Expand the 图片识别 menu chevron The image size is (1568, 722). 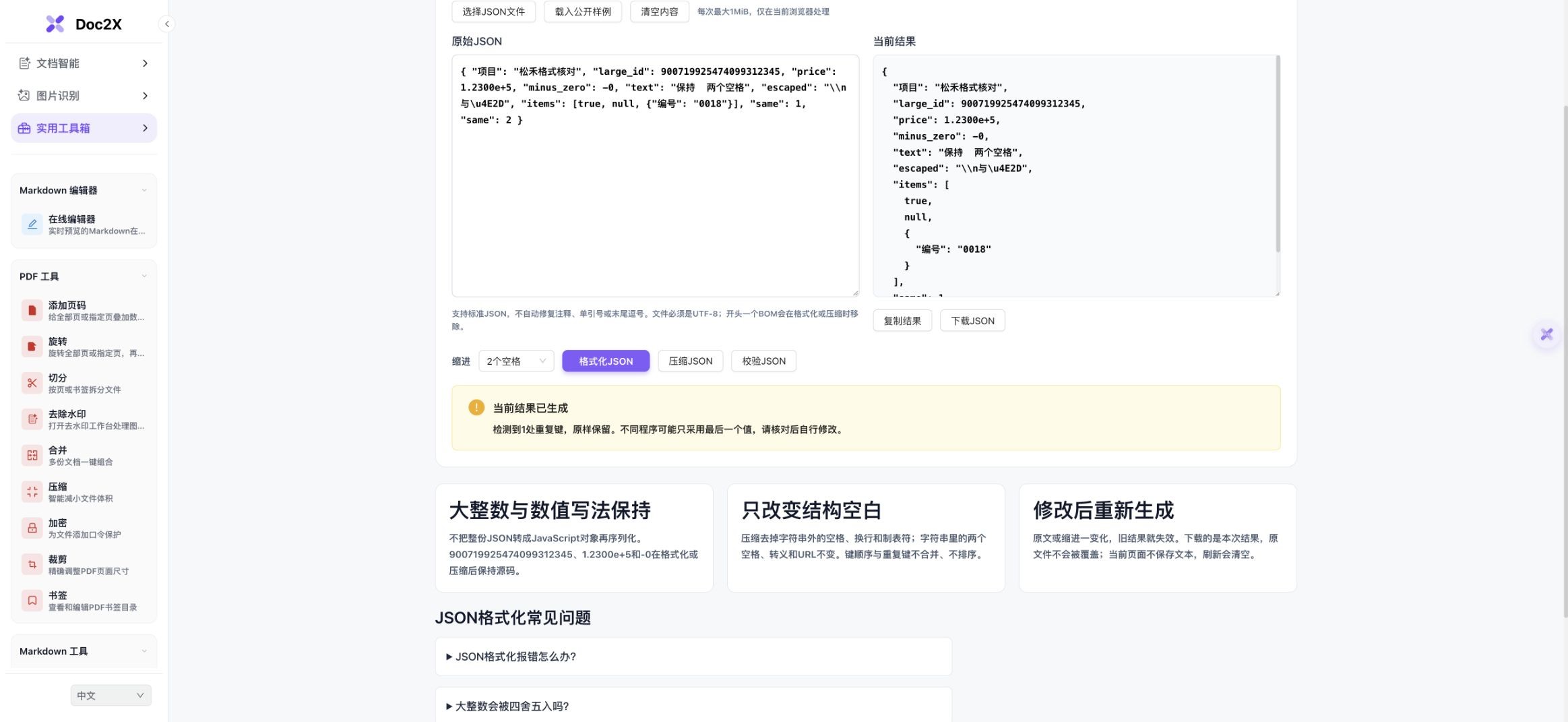(145, 96)
